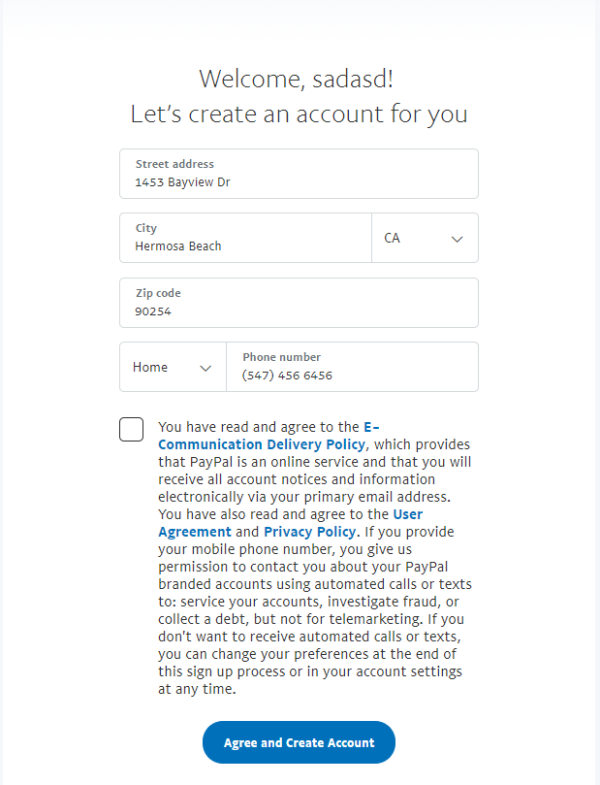Open the Home phone type dropdown
This screenshot has width=600, height=785.
tap(172, 367)
